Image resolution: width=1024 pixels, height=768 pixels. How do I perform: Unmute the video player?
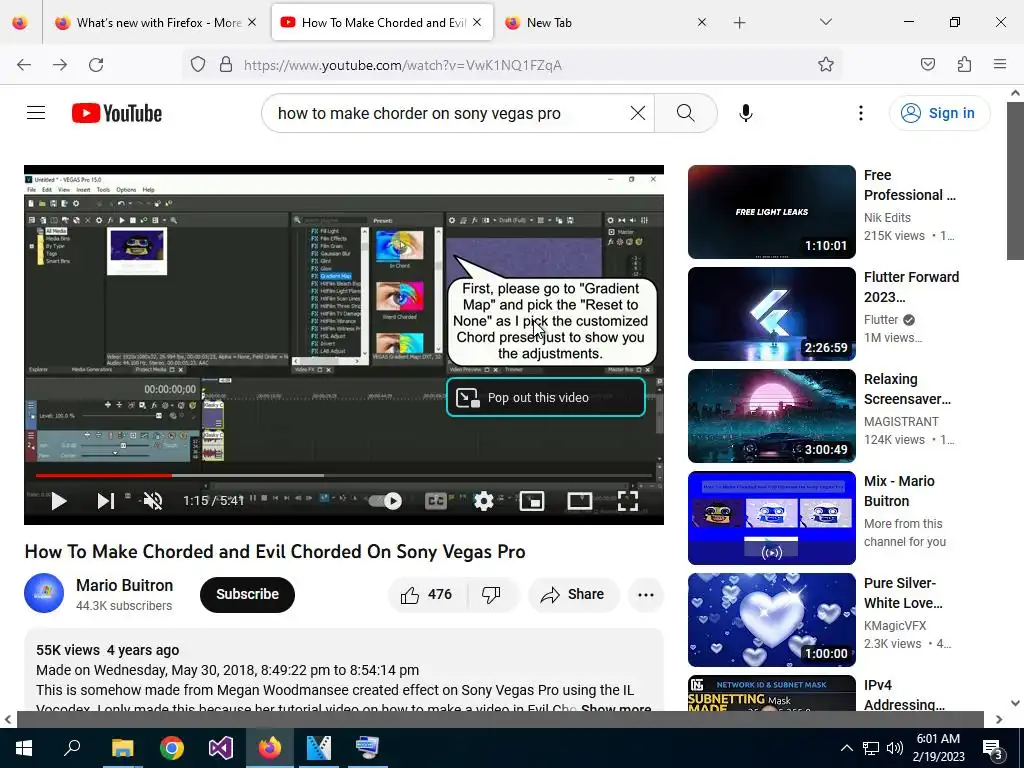[x=153, y=501]
